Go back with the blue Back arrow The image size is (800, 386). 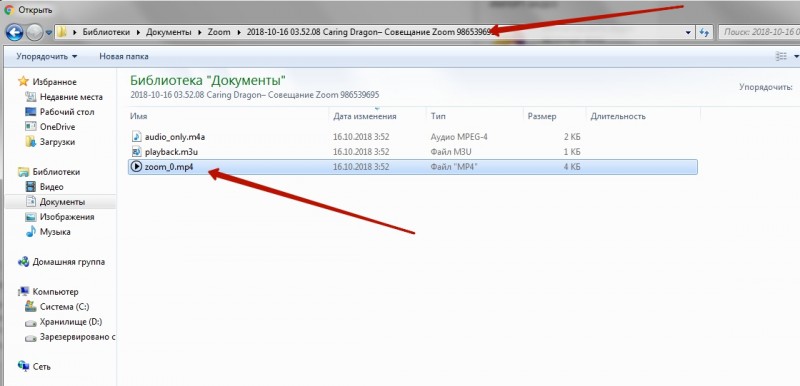coord(14,32)
